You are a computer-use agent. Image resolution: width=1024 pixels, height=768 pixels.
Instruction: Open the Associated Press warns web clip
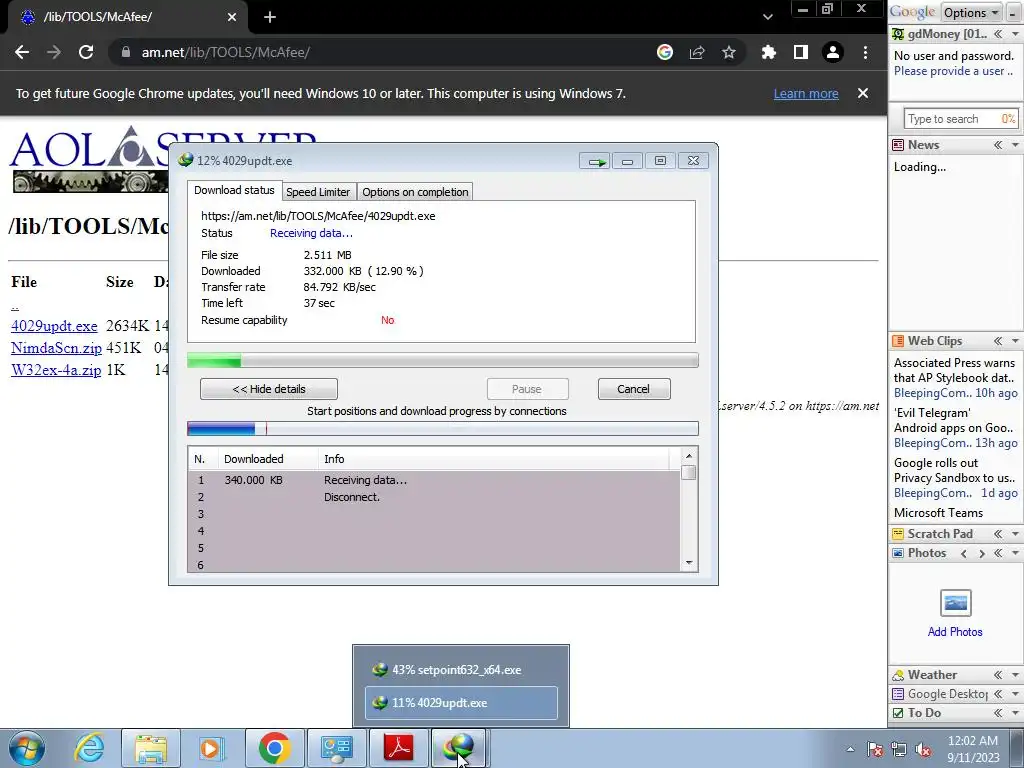954,370
